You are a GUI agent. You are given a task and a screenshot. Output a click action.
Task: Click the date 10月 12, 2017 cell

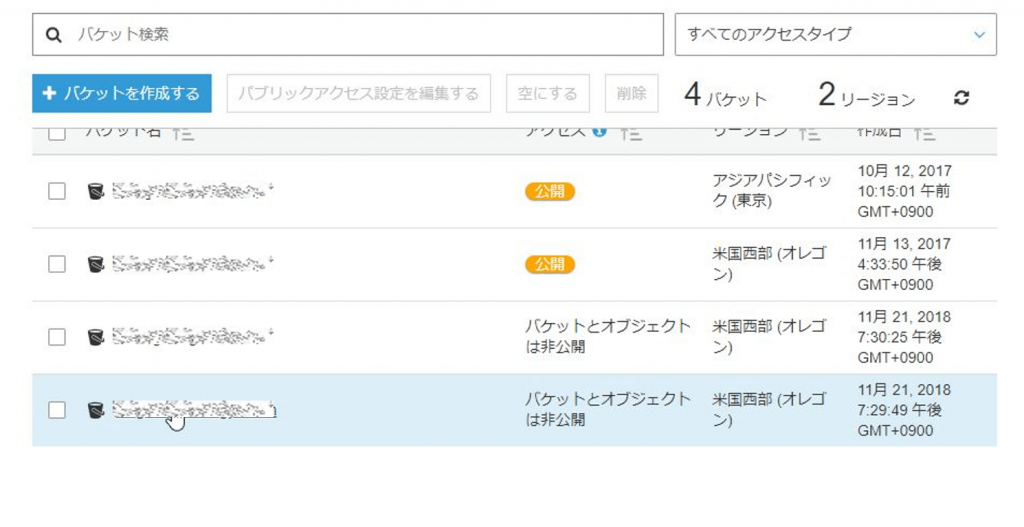[x=904, y=191]
